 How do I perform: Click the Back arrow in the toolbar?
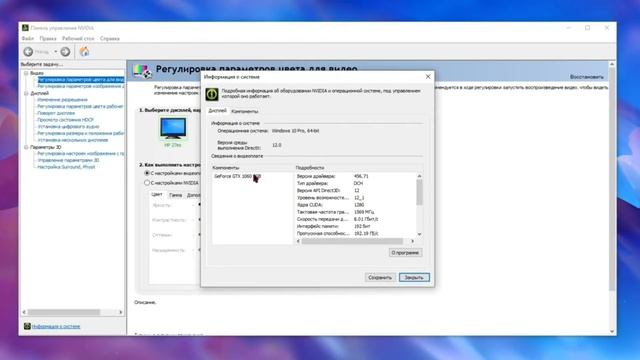[x=28, y=51]
